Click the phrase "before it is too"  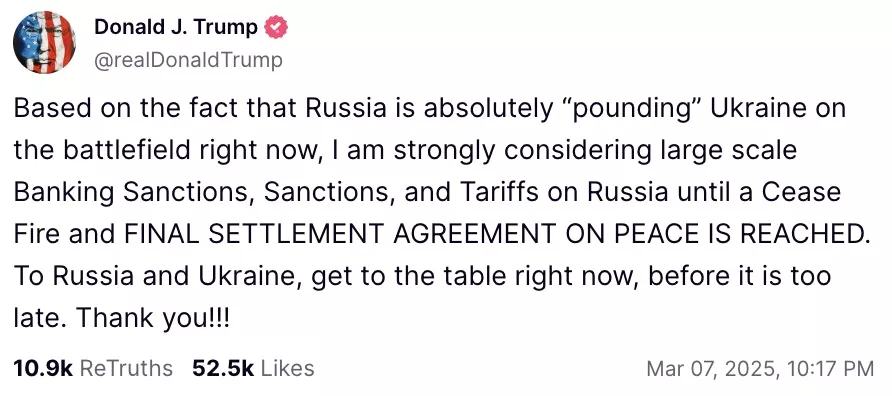[740, 276]
